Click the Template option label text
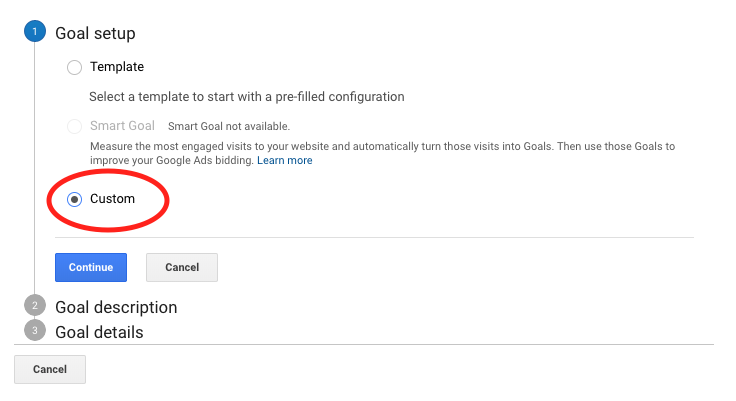The image size is (736, 401). tap(117, 67)
